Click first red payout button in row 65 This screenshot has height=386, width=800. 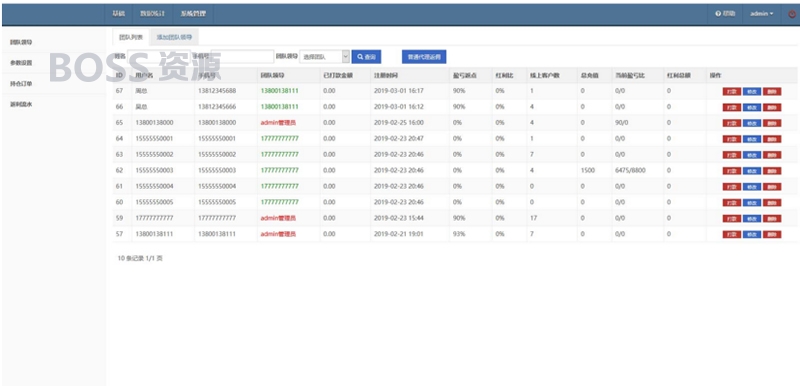[x=732, y=123]
